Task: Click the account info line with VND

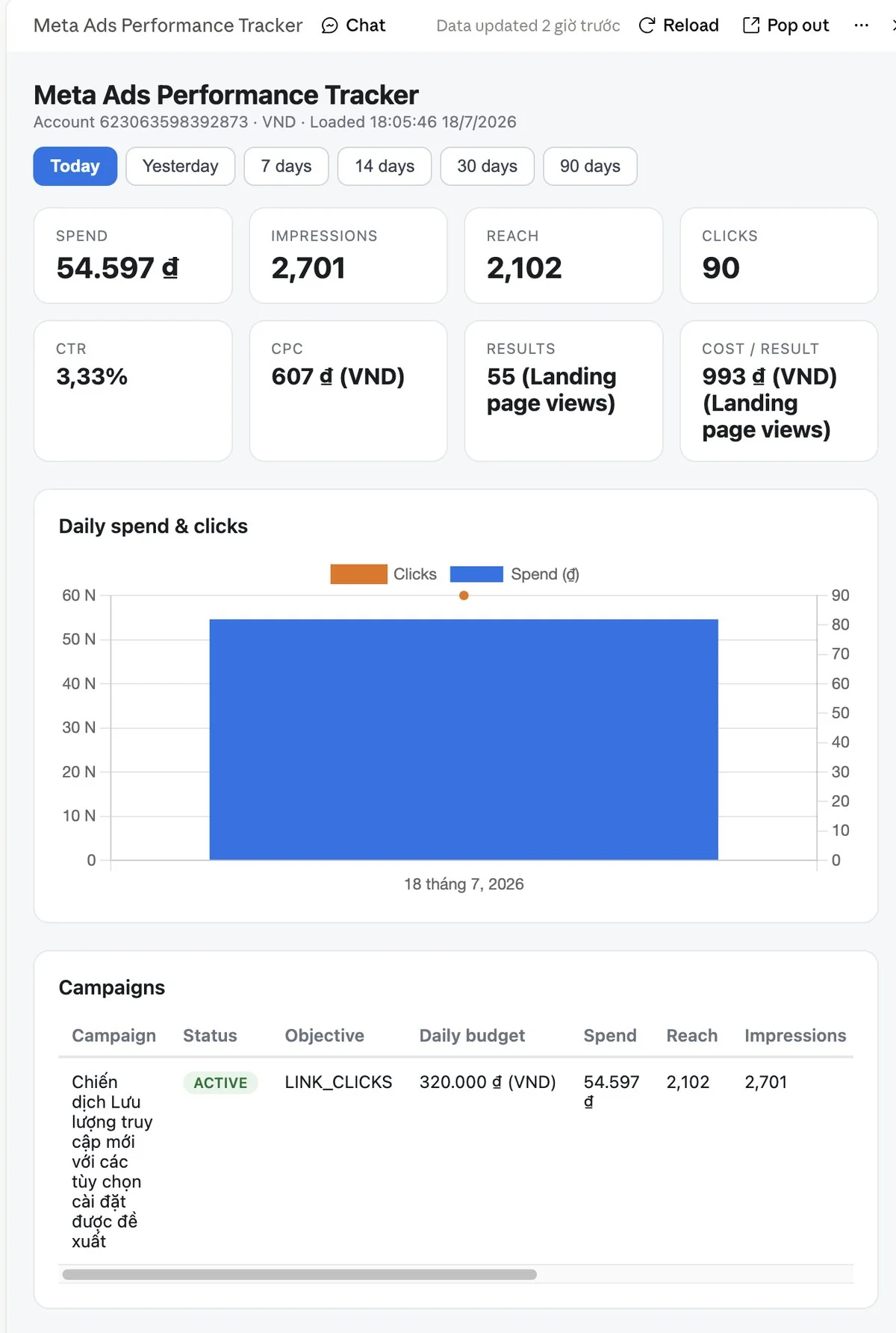Action: 275,122
